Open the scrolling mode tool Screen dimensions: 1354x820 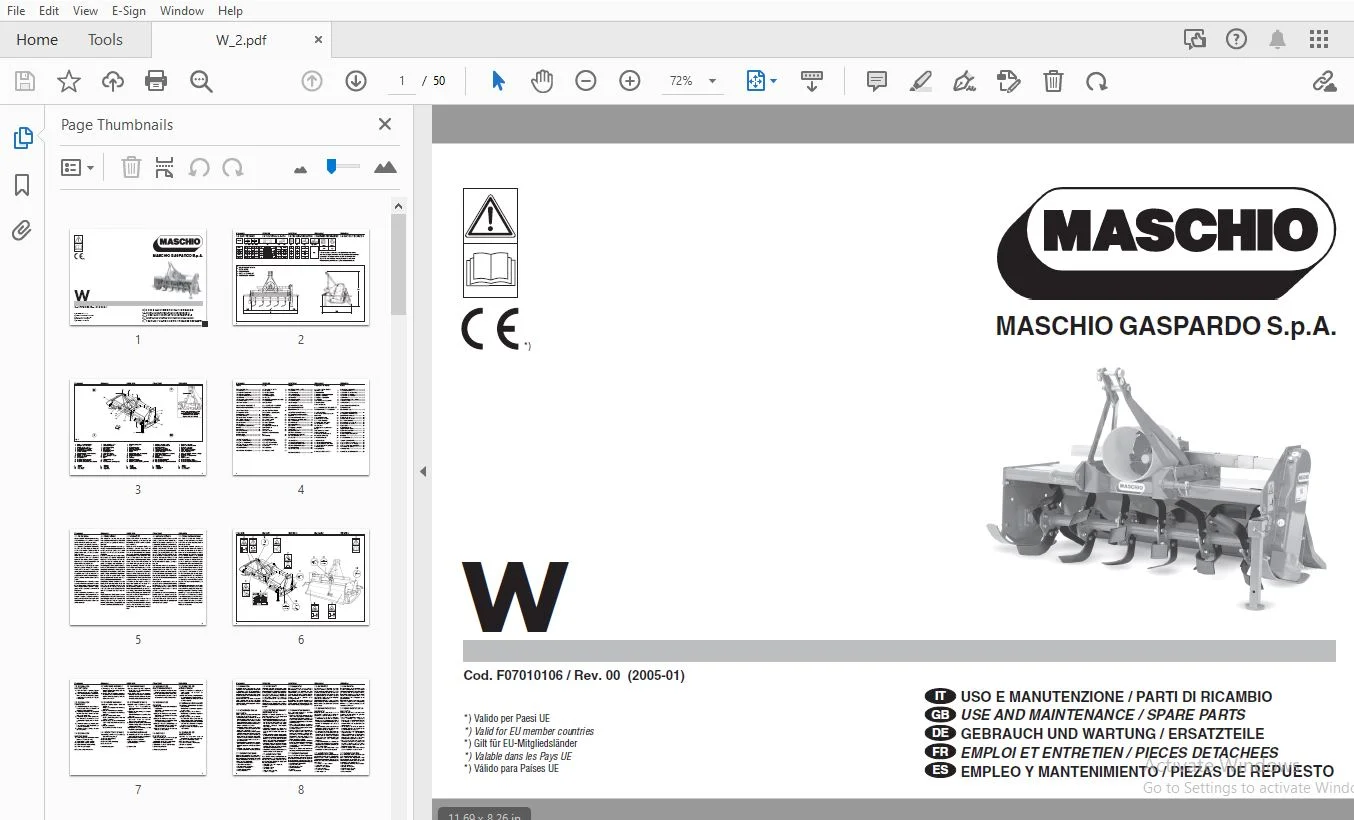tap(812, 81)
